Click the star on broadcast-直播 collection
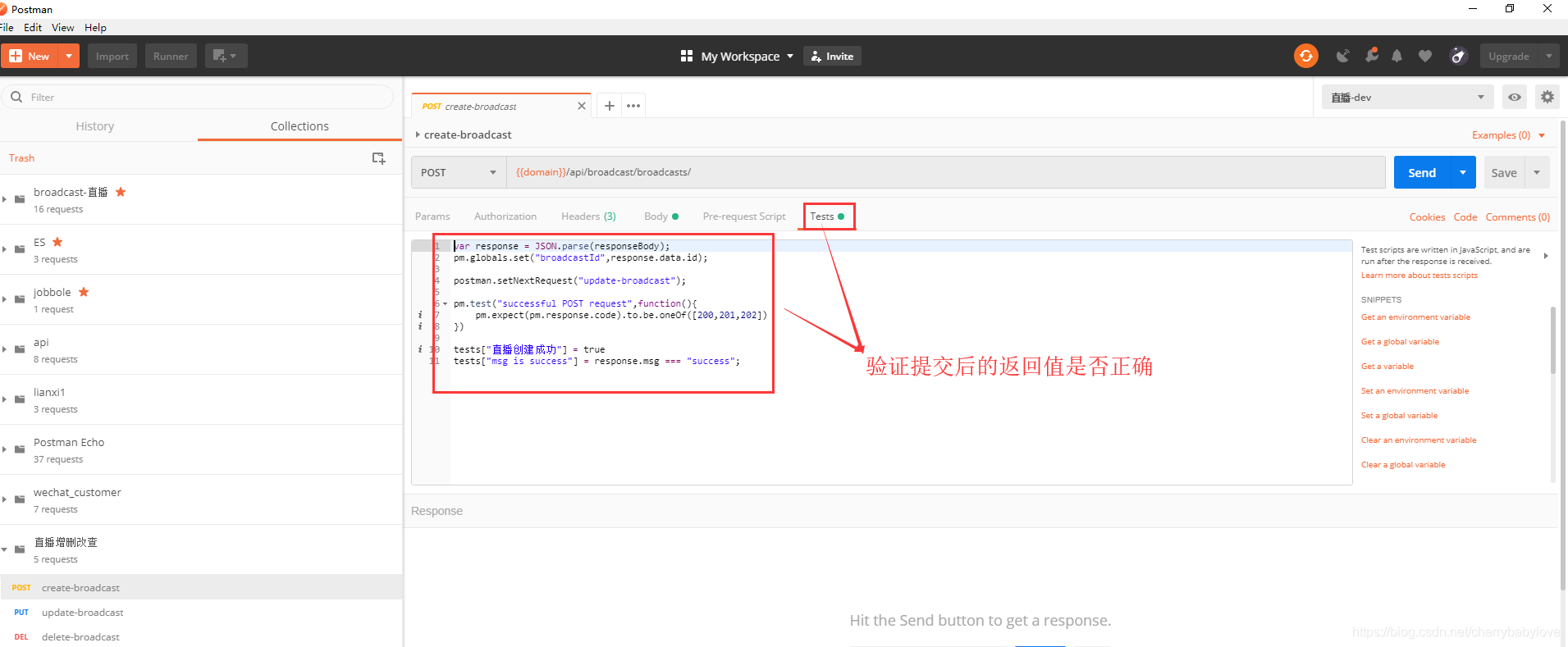The width and height of the screenshot is (1568, 647). point(121,192)
